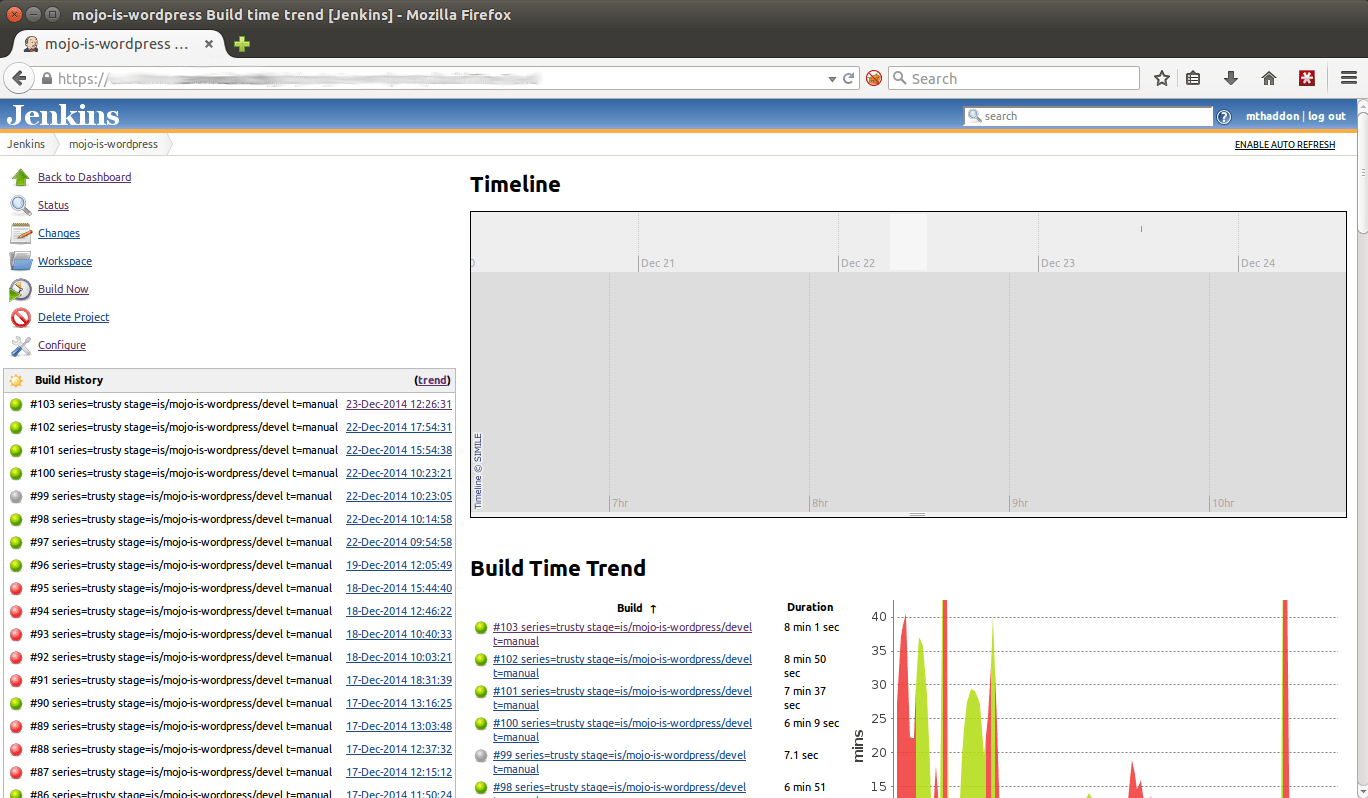The height and width of the screenshot is (798, 1368).
Task: Open the URL bar history dropdown arrow
Action: click(832, 78)
